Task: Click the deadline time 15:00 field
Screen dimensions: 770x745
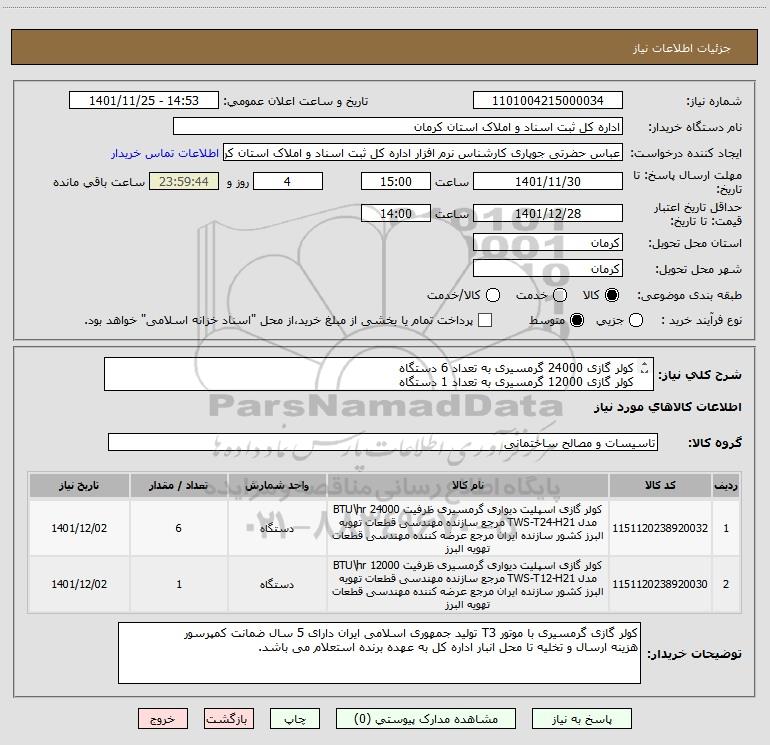Action: (x=396, y=181)
